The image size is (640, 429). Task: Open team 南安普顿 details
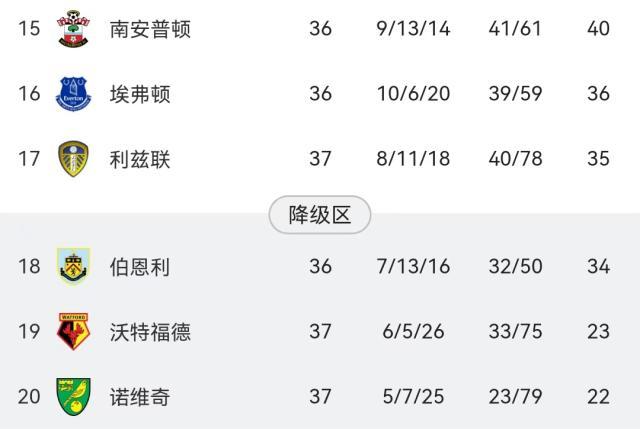pyautogui.click(x=150, y=29)
